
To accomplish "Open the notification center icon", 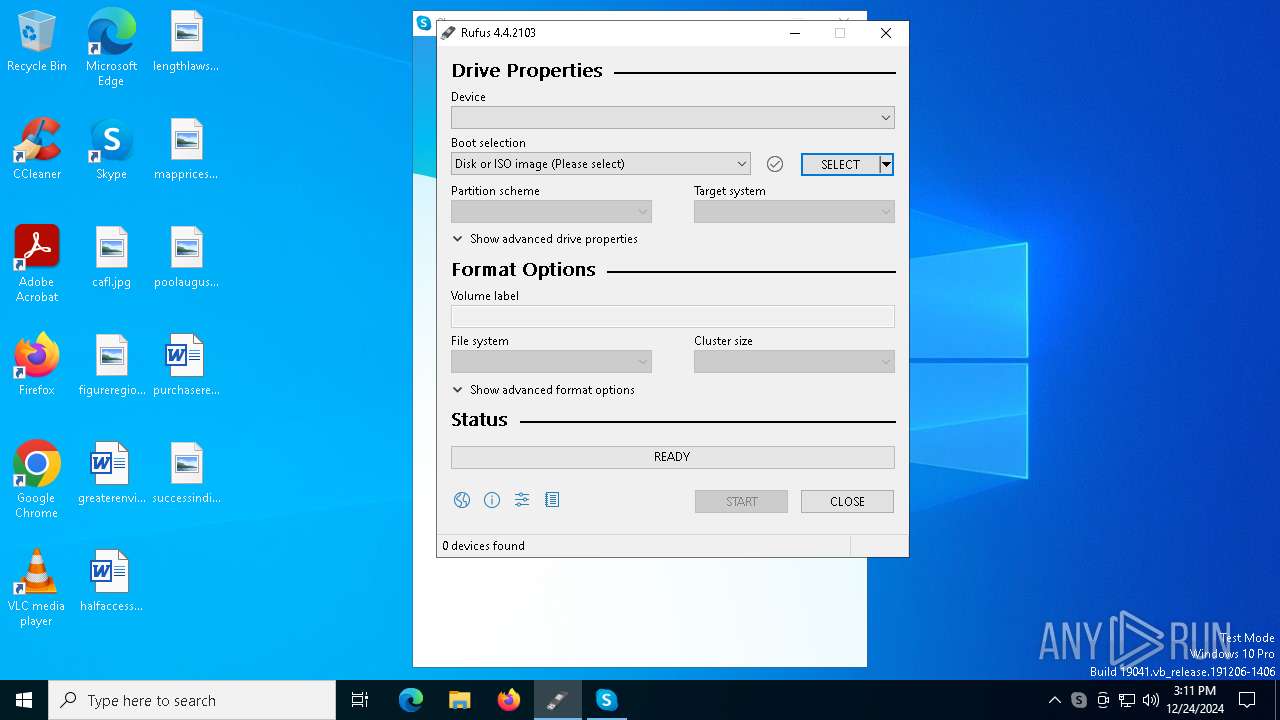I will click(x=1247, y=700).
